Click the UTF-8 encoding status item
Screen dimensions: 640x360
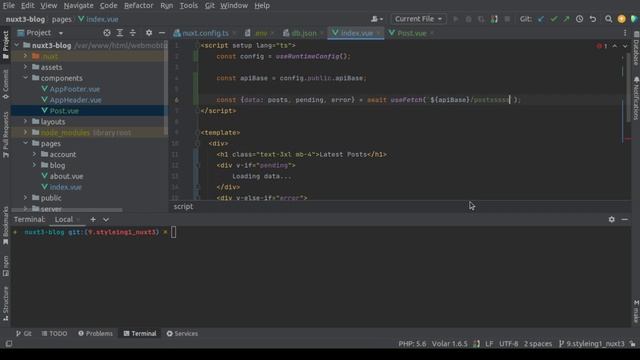coord(509,344)
